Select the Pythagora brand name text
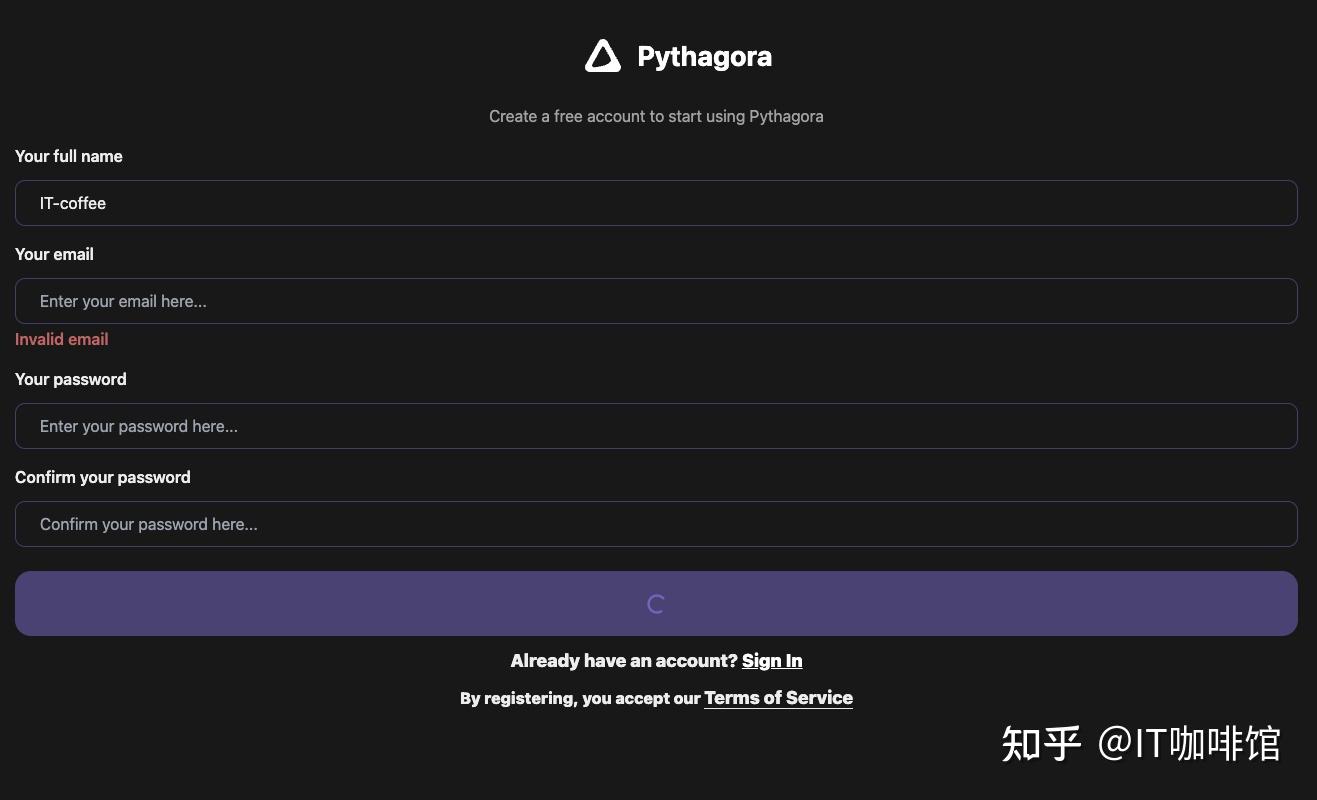This screenshot has width=1317, height=800. click(704, 56)
